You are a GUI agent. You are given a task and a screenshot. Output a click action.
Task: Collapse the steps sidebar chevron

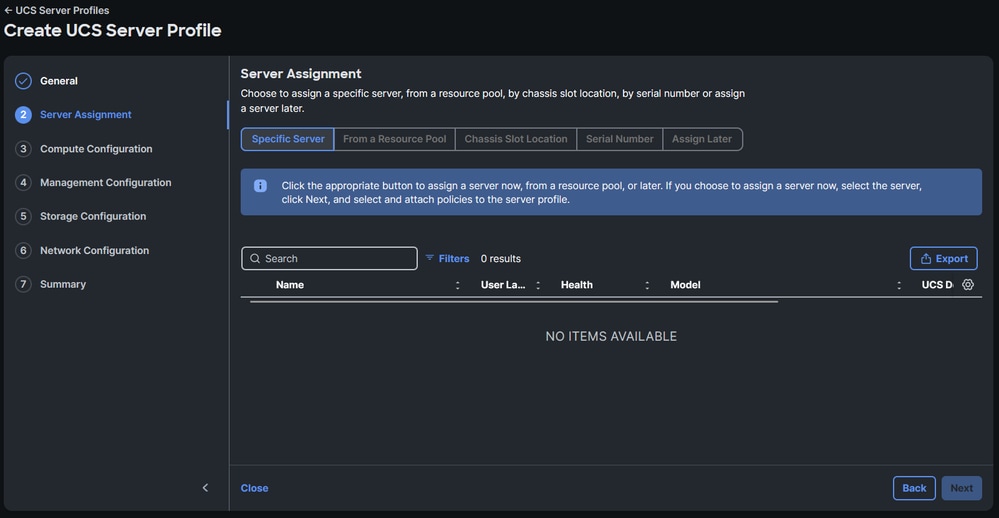(x=205, y=488)
